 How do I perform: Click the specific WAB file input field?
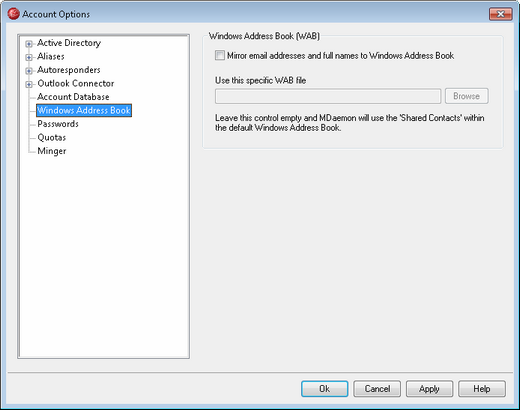[328, 96]
